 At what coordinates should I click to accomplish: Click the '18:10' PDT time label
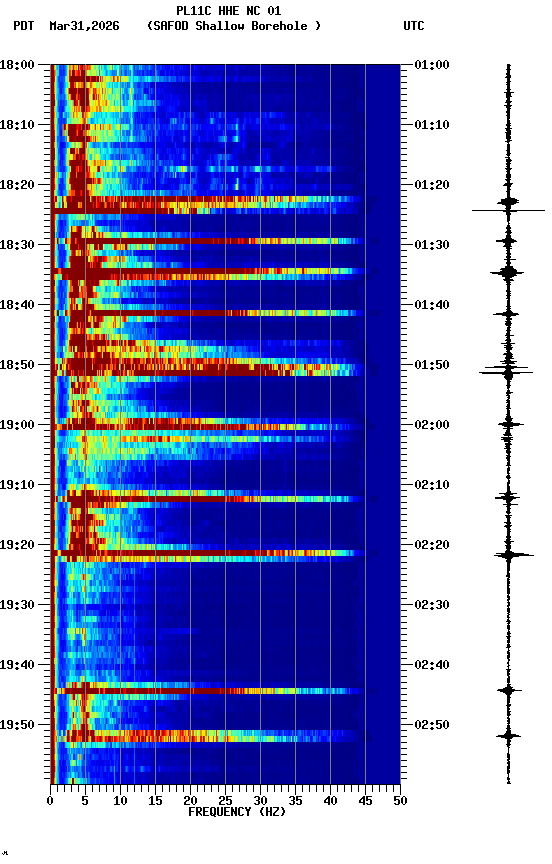17,125
